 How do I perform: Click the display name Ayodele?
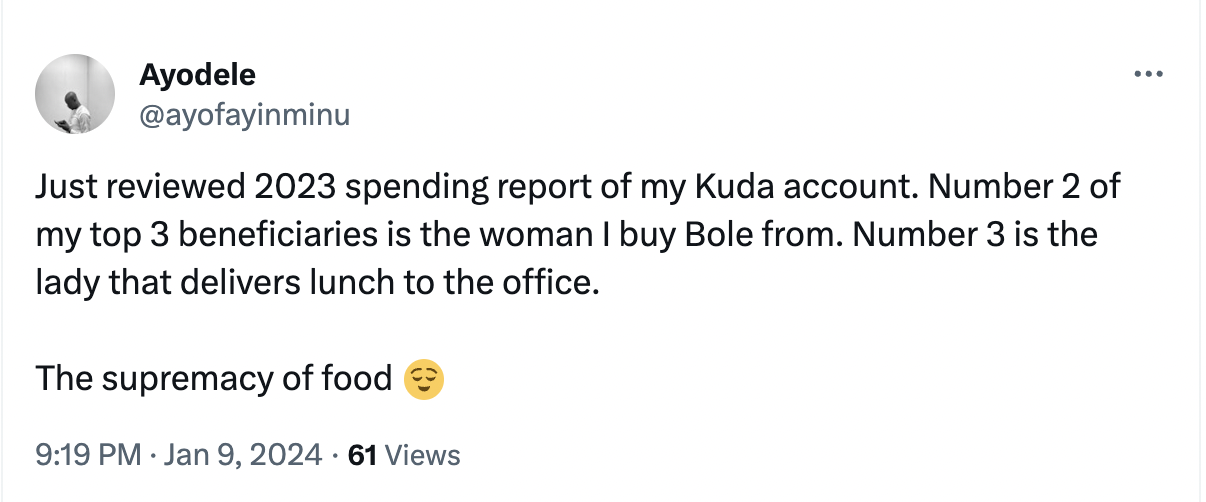(x=197, y=75)
